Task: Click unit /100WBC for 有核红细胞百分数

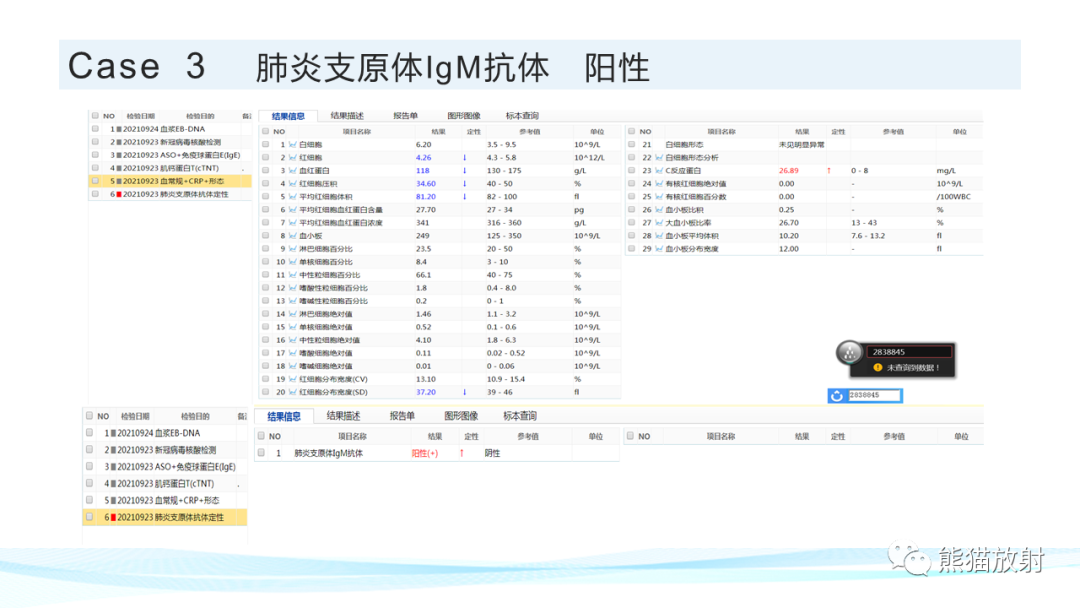Action: [953, 197]
